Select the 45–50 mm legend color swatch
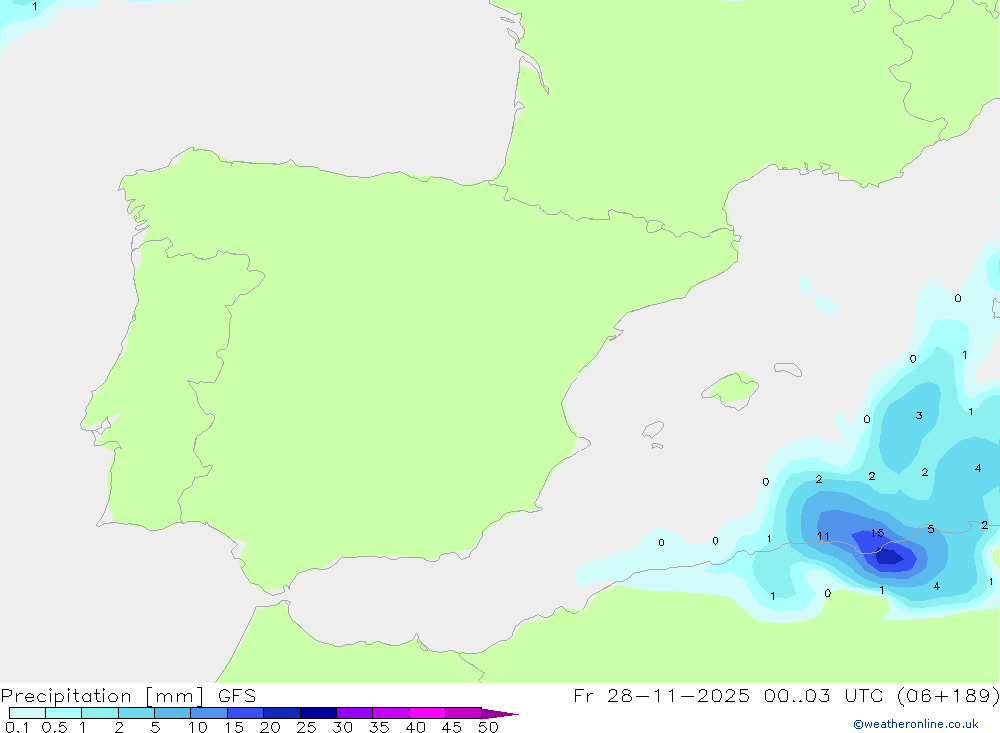 463,713
